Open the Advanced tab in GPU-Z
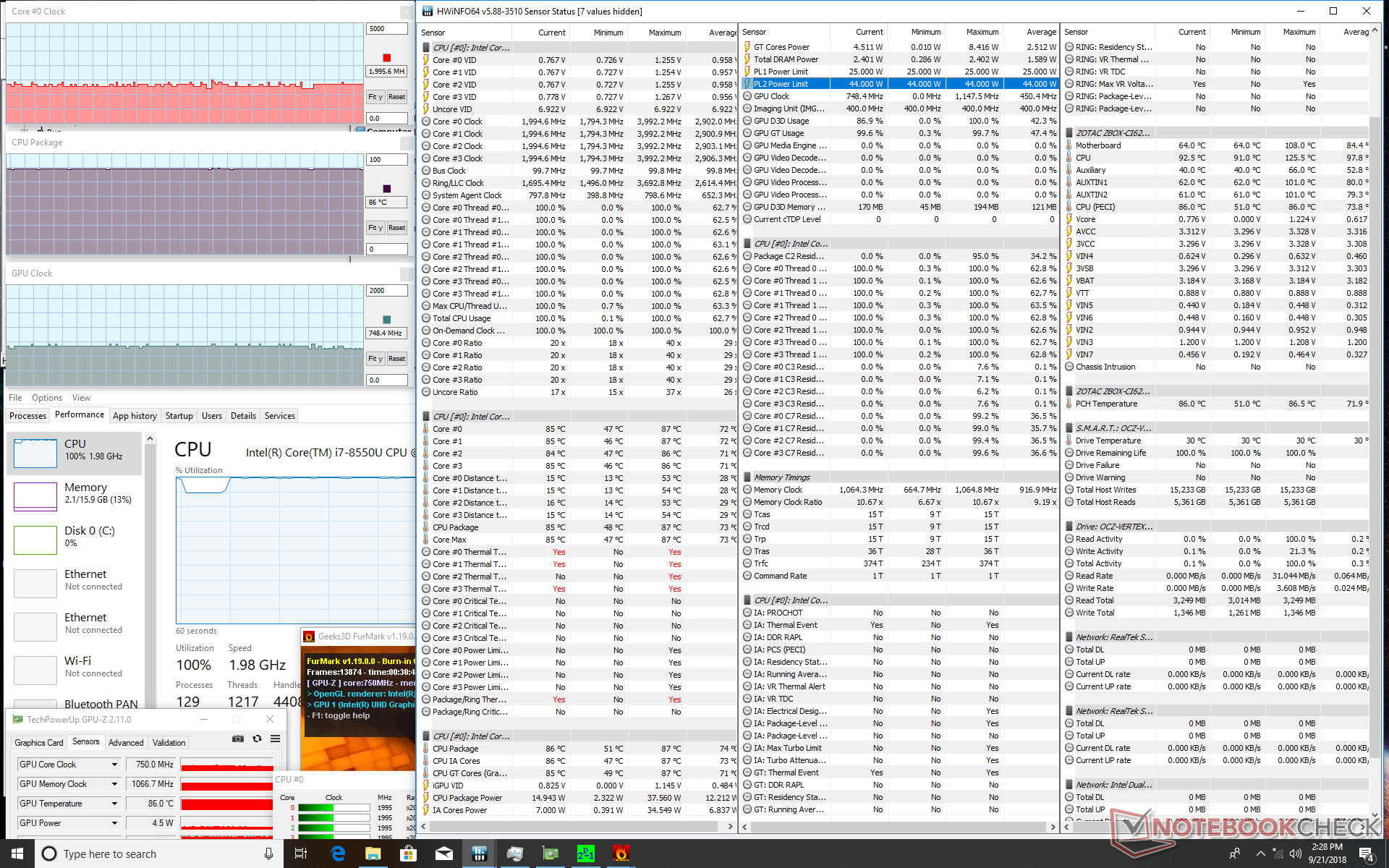The height and width of the screenshot is (868, 1389). tap(126, 743)
